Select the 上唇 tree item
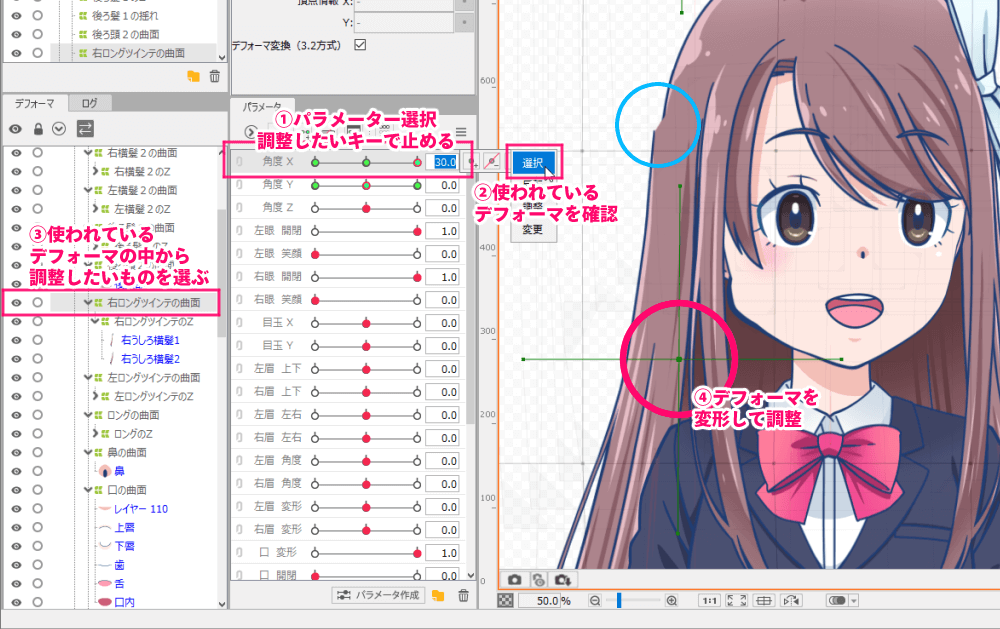The width and height of the screenshot is (1000, 629). [x=125, y=528]
